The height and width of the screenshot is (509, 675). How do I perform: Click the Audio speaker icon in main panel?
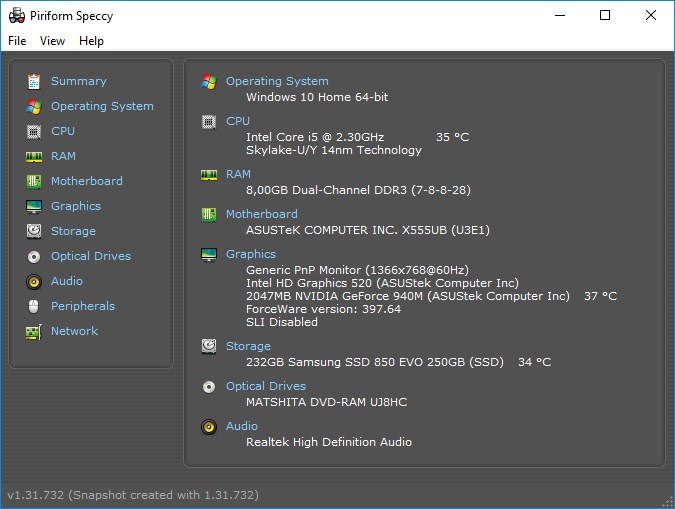point(209,427)
